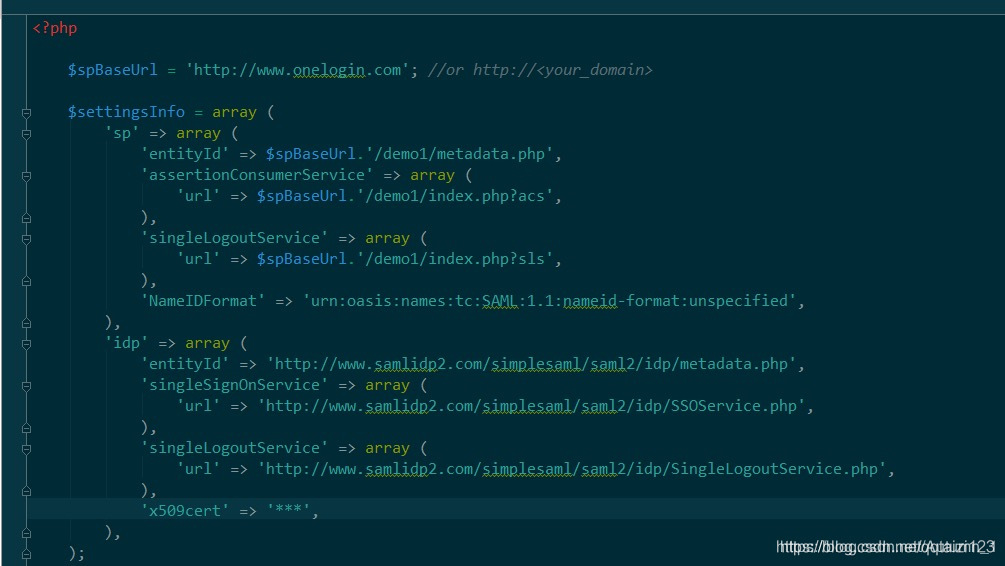Click the comment '//or http://<your_domain>'
This screenshot has height=566, width=1005.
[x=540, y=70]
